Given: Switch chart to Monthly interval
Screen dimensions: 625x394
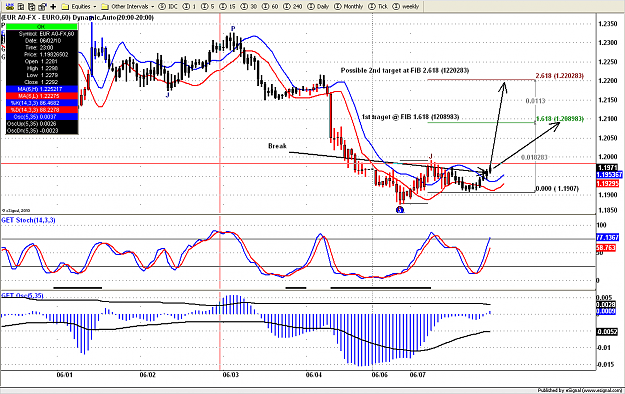Looking at the screenshot, I should coord(348,6).
